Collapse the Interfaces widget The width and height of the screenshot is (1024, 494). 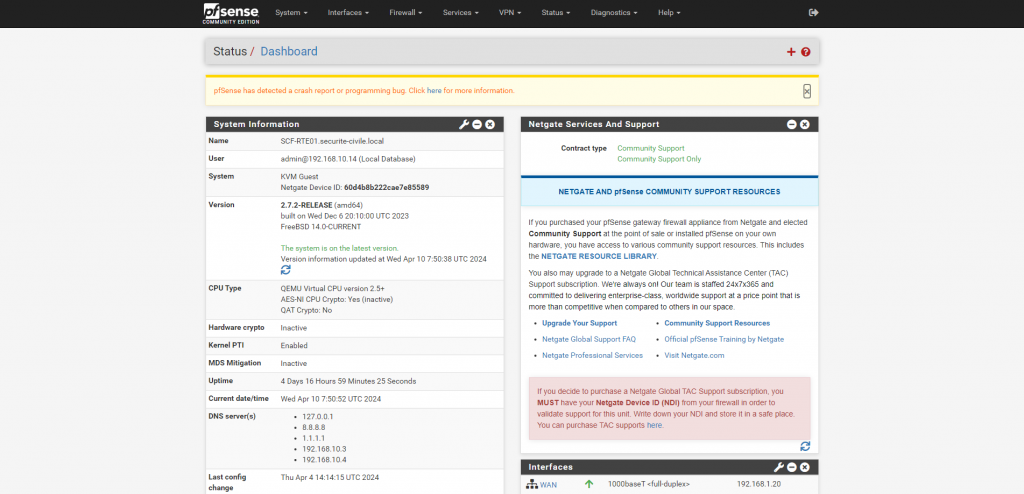coord(792,467)
